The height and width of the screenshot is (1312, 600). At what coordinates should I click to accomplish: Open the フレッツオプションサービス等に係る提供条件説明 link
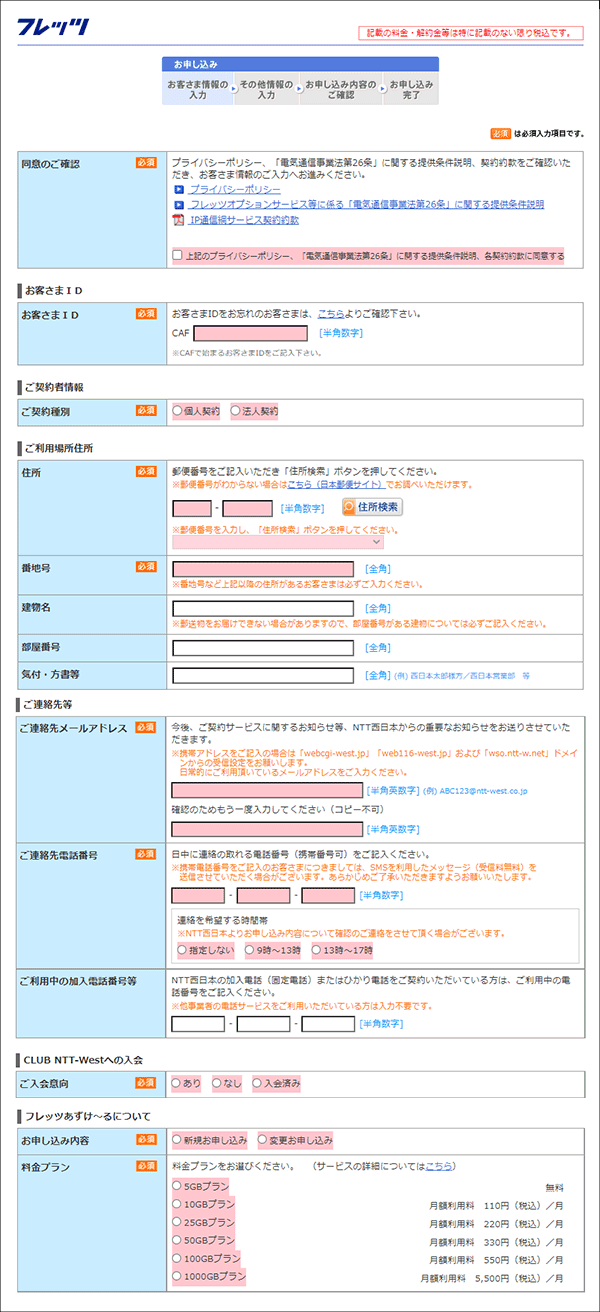click(367, 204)
